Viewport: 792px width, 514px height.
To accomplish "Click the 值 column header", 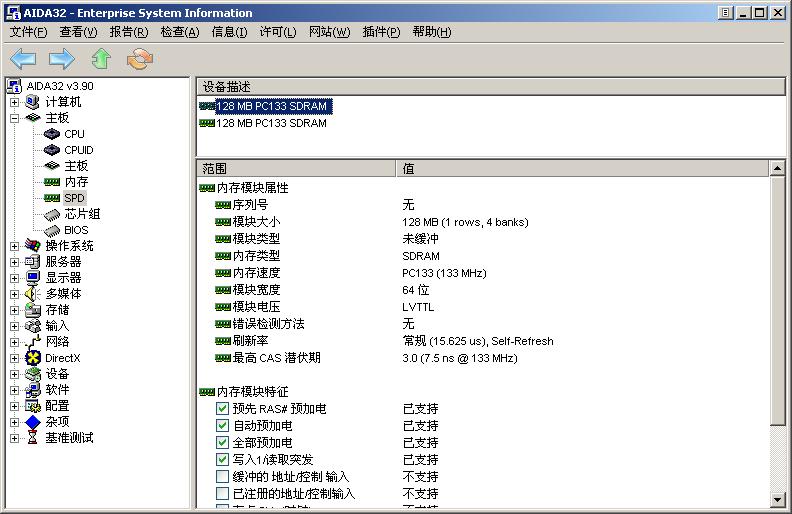I will click(582, 168).
